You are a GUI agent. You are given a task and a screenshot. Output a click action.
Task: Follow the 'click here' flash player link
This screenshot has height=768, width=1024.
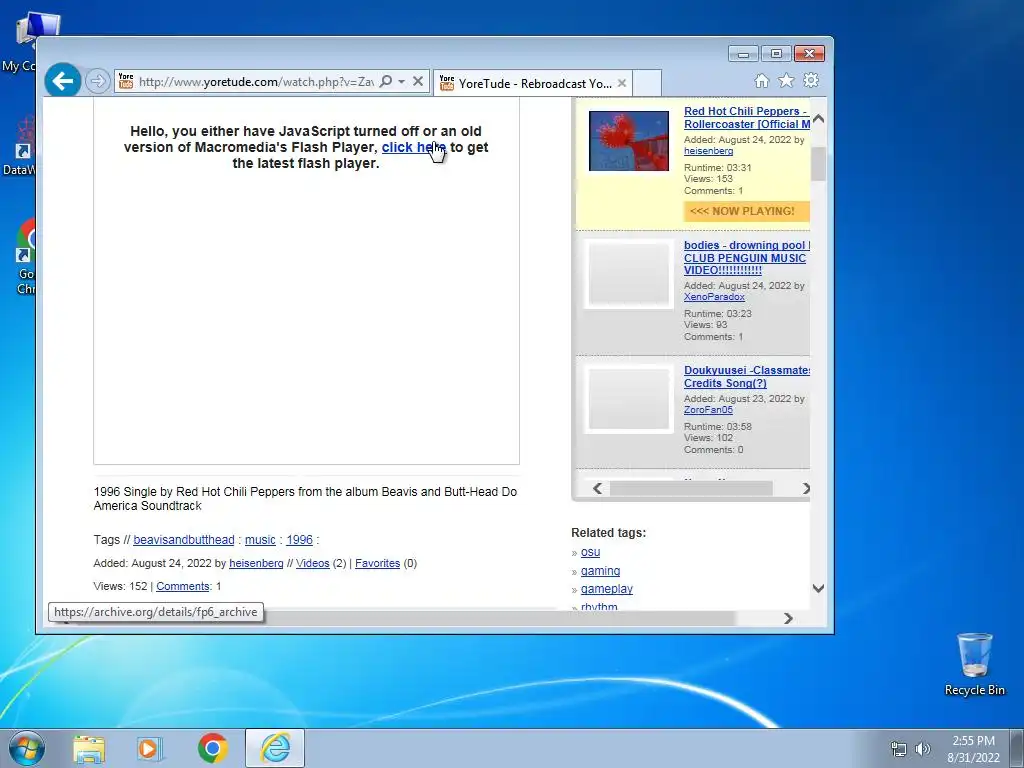[413, 147]
